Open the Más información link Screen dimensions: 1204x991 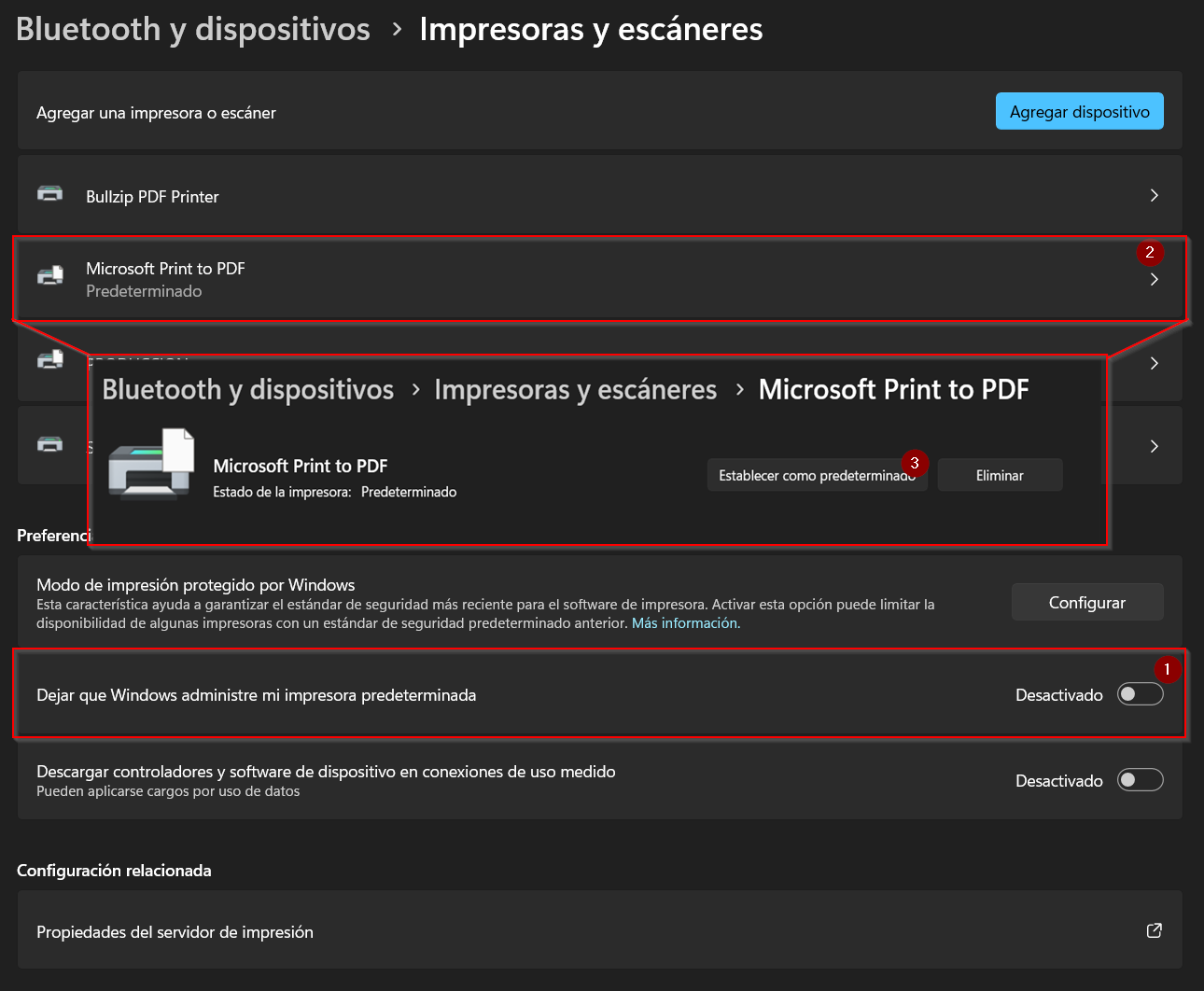tap(686, 623)
